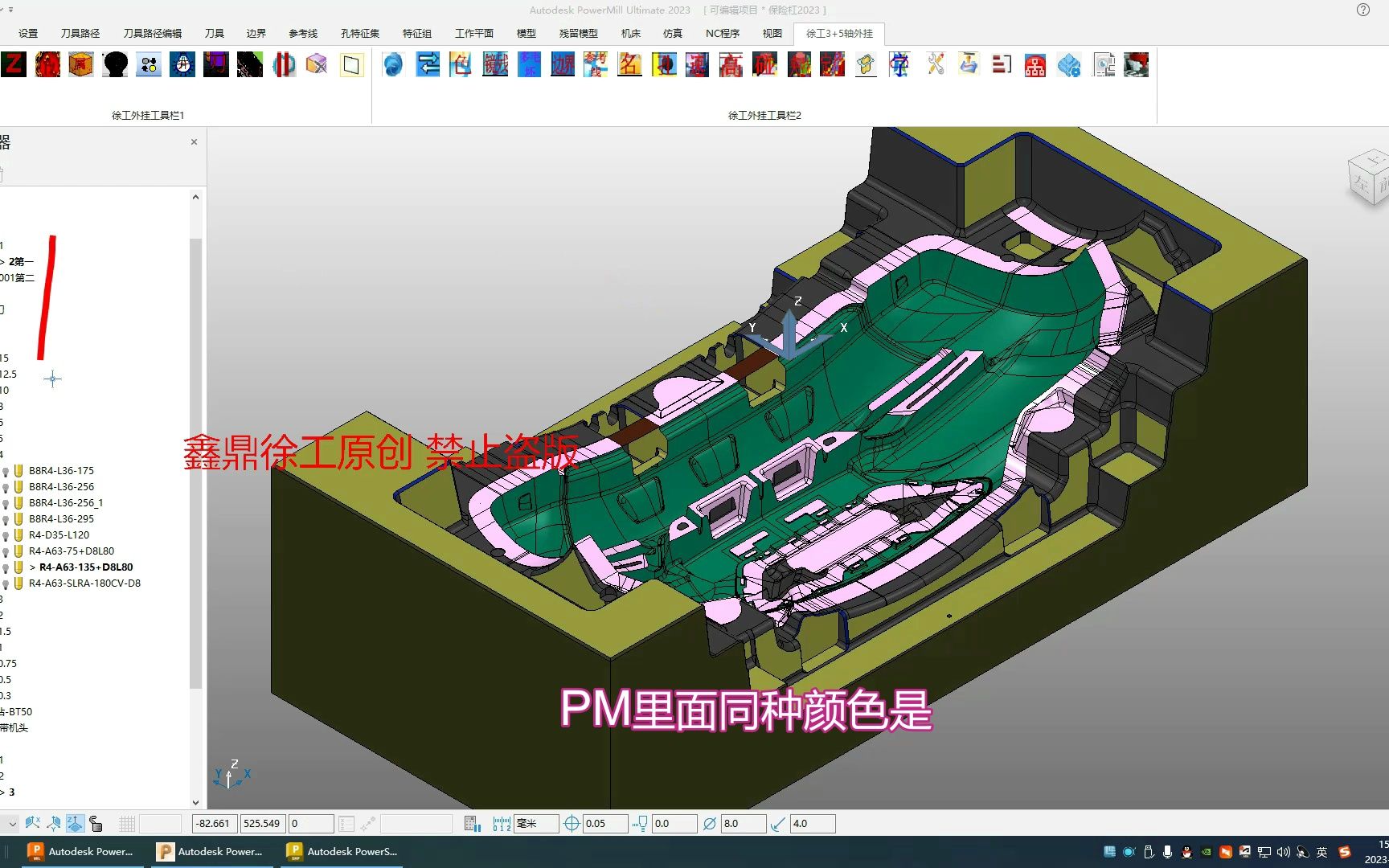The height and width of the screenshot is (868, 1389).
Task: Open the 刀具路径编辑 ribbon tab
Action: click(153, 34)
